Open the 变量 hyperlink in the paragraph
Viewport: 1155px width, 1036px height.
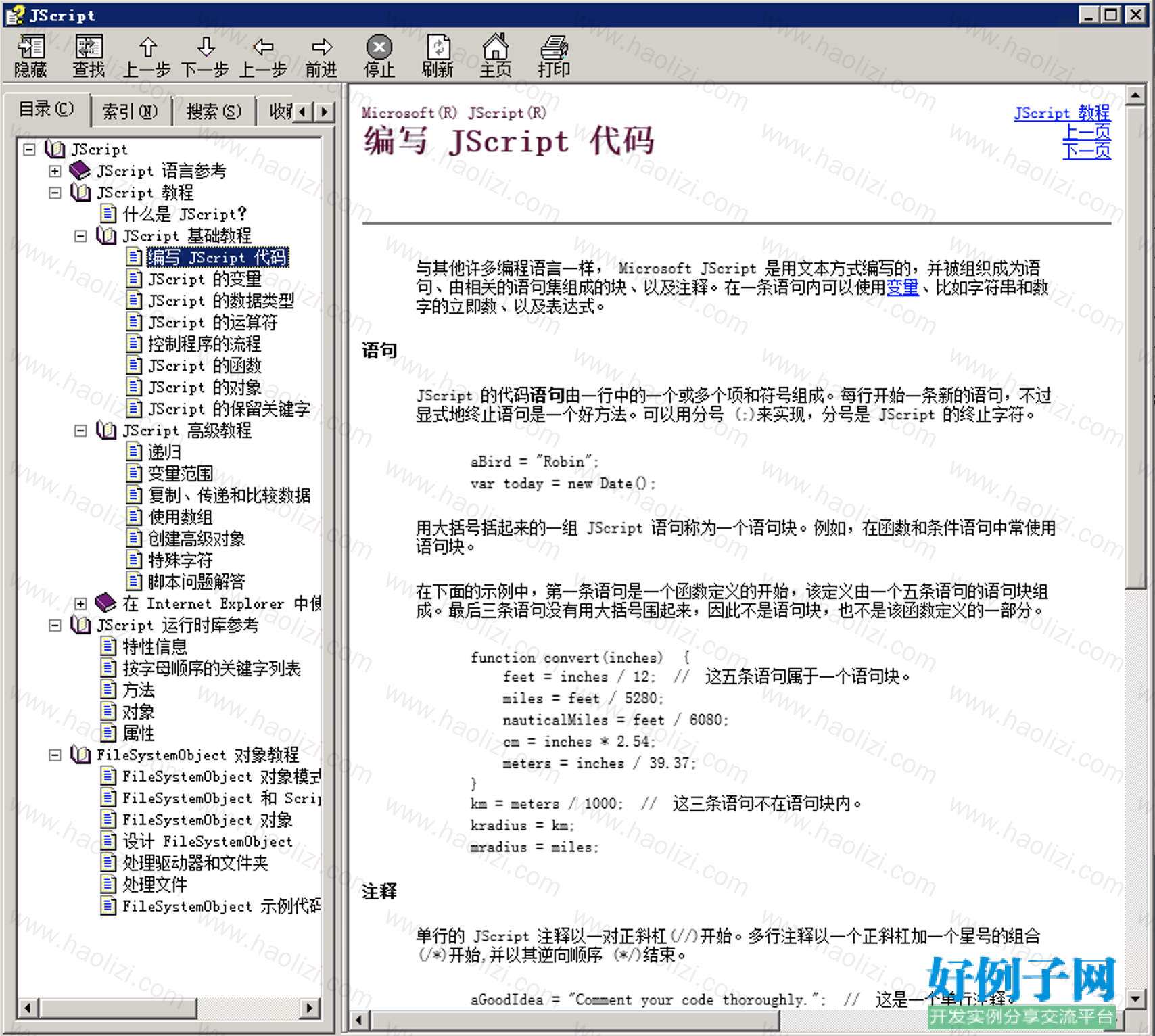tap(902, 287)
